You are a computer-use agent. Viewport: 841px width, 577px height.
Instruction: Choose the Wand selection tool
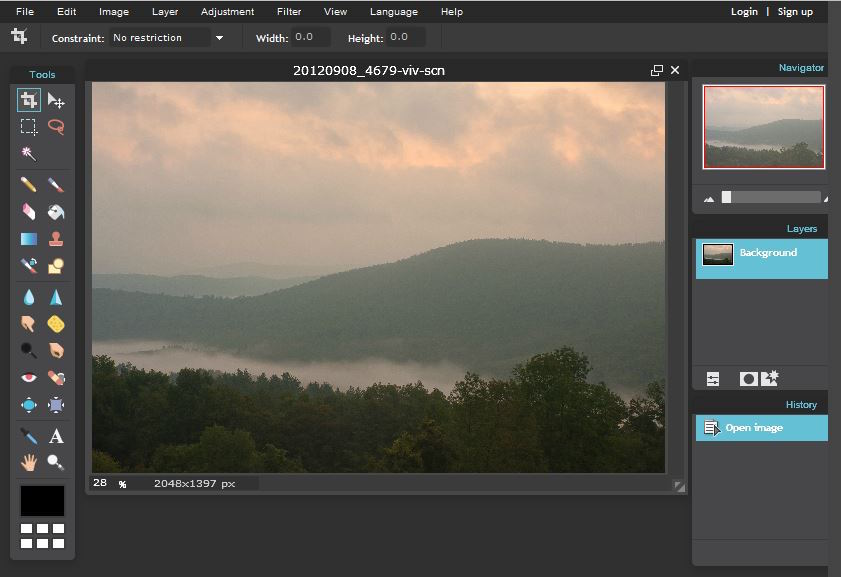click(28, 154)
